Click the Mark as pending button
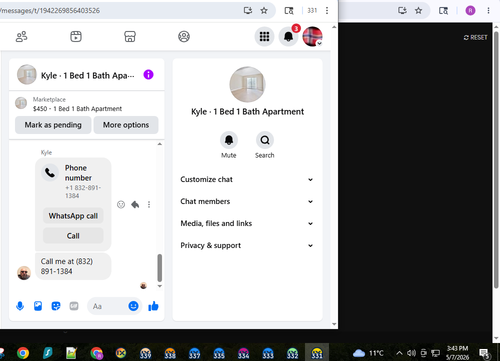This screenshot has height=361, width=500. 53,125
